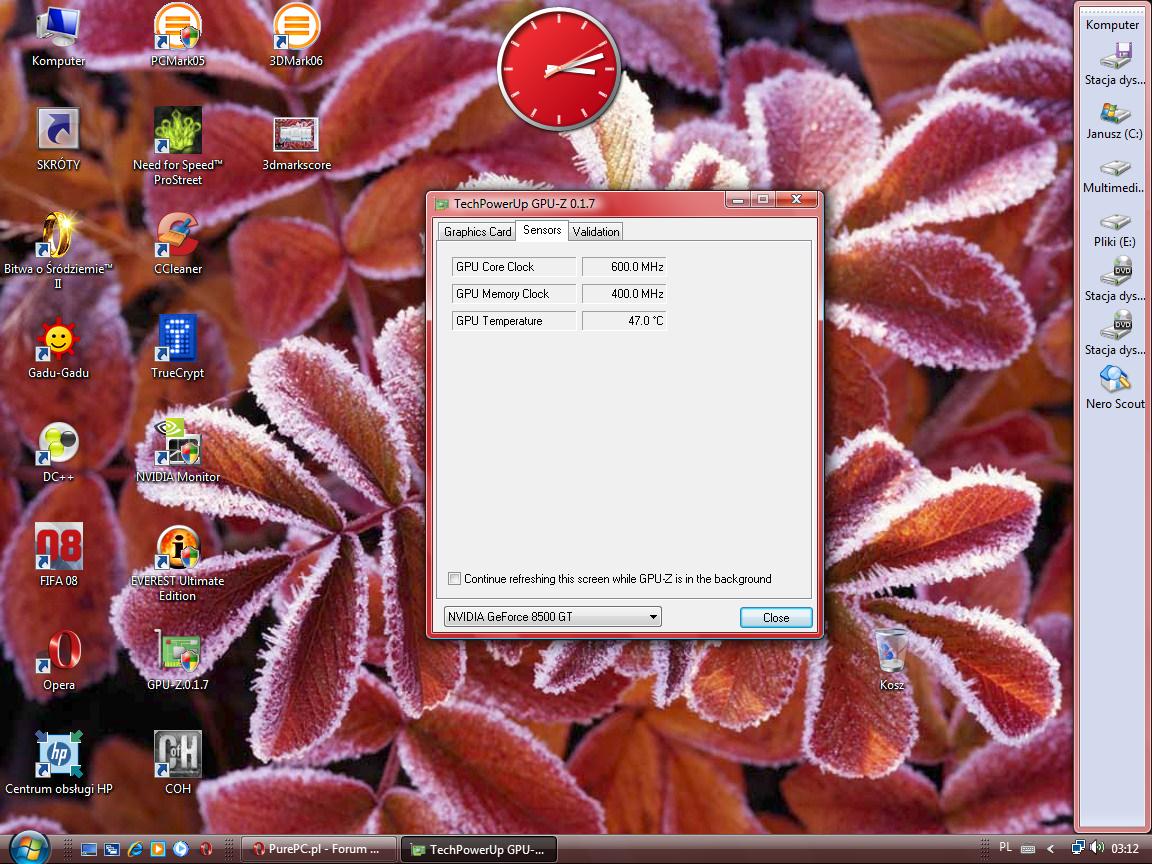
Task: Launch Internet Explorer from Quick Launch
Action: point(135,849)
